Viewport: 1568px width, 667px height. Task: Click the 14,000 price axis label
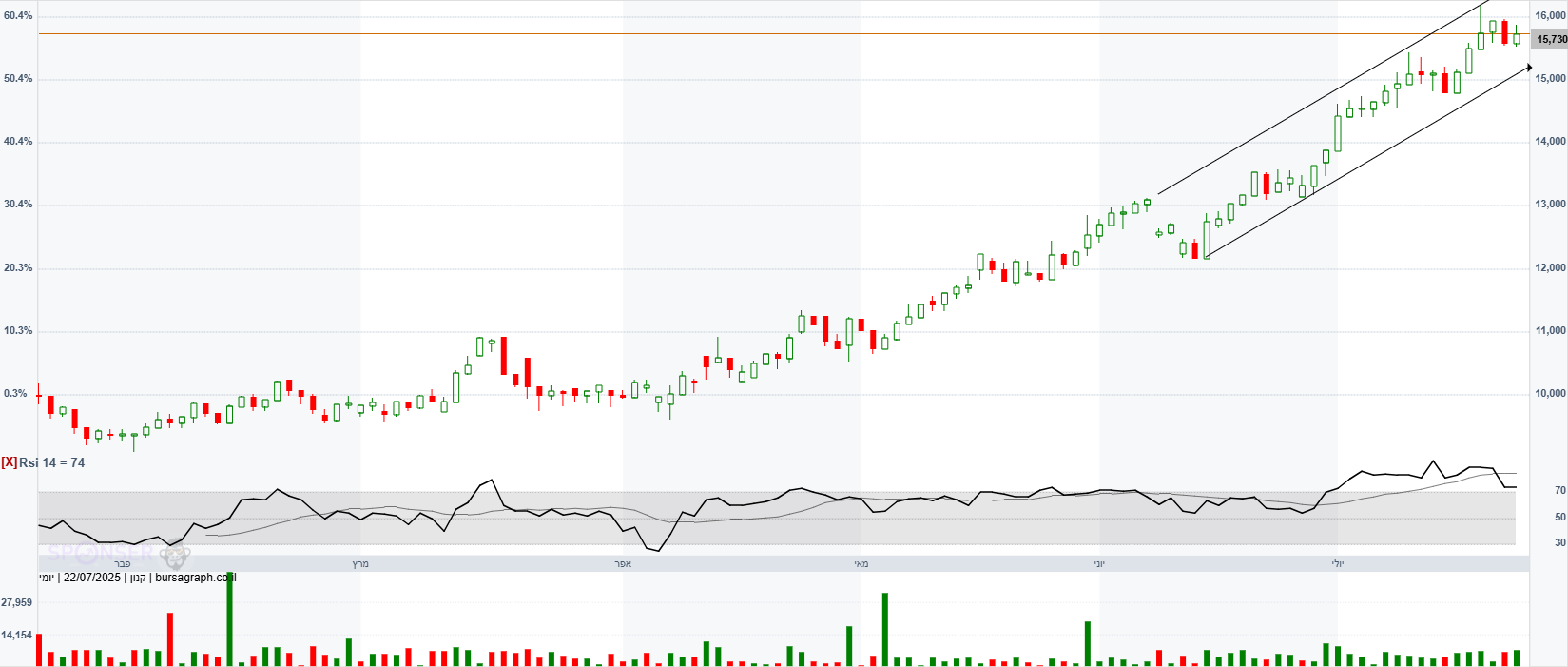1550,141
